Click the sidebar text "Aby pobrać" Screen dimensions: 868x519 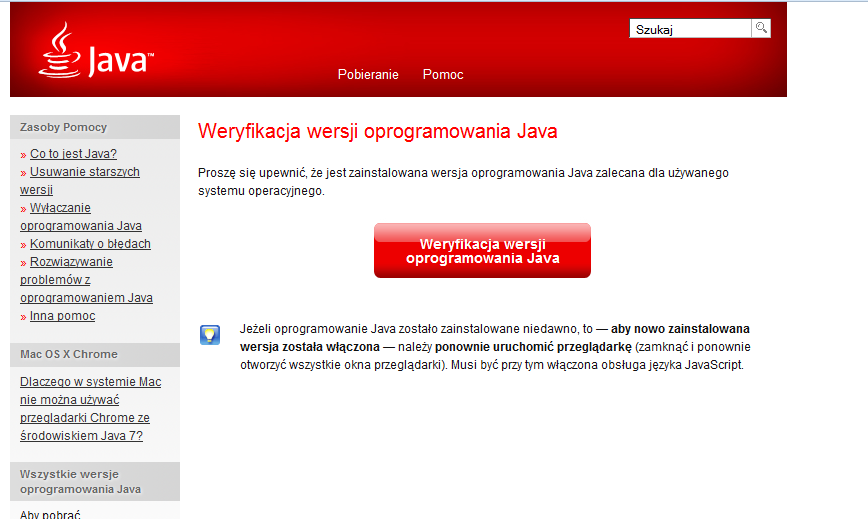pyautogui.click(x=50, y=514)
